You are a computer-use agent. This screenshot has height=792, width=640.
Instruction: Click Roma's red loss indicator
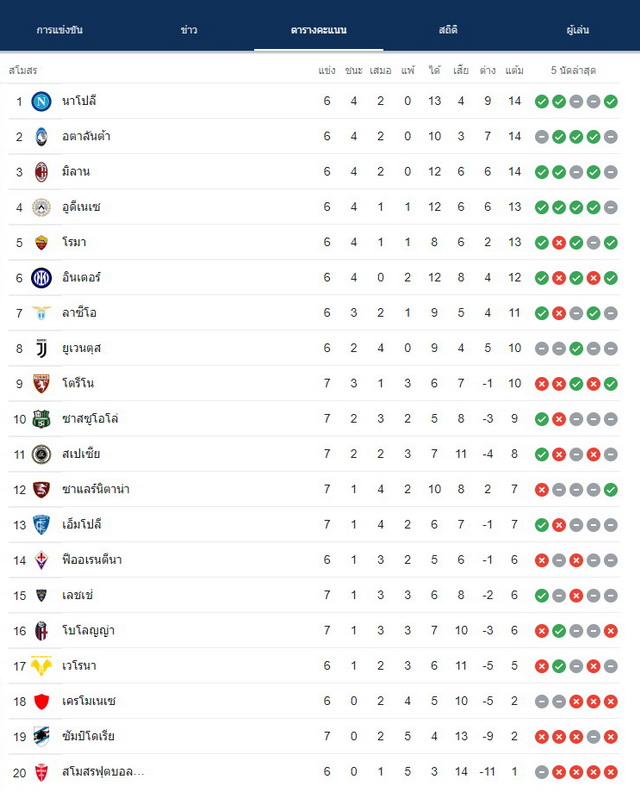coord(559,243)
